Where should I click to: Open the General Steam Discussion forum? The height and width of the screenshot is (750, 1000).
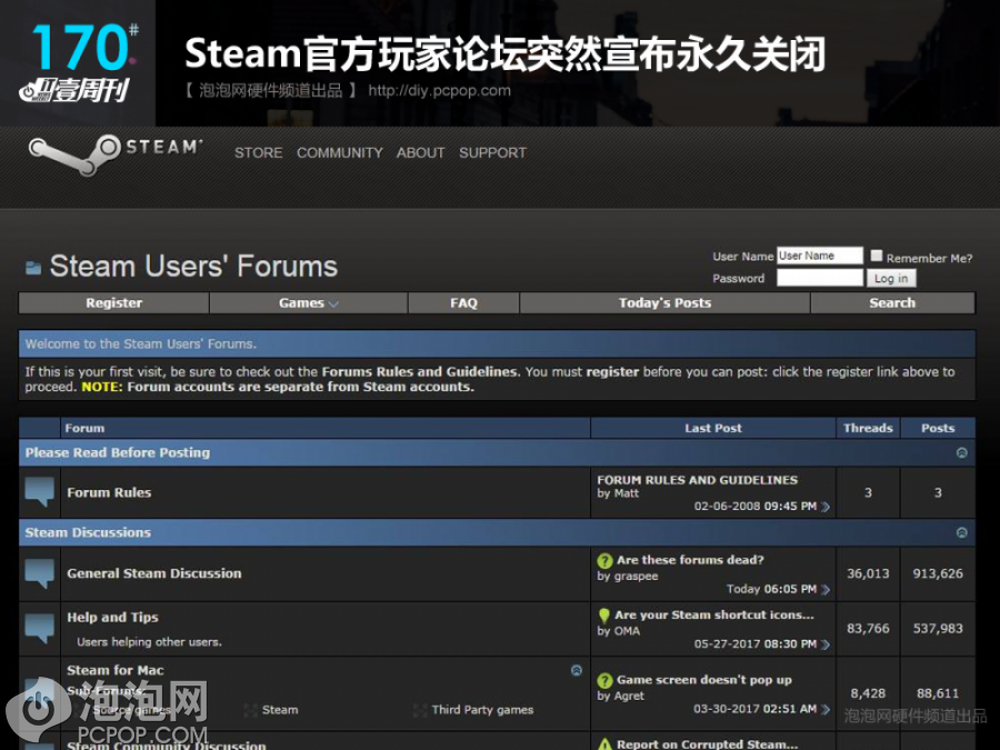point(154,573)
